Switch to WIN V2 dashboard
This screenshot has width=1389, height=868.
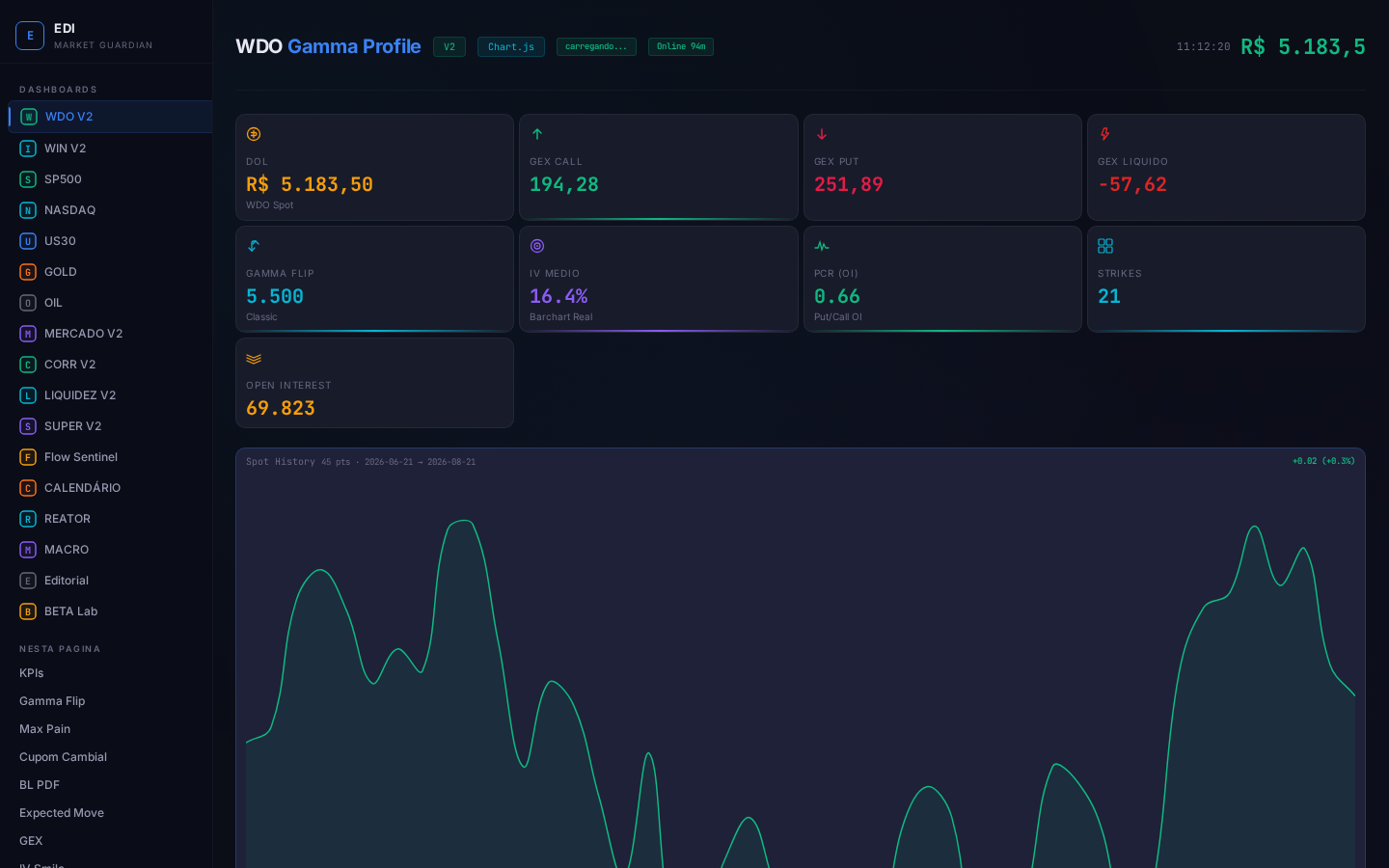coord(110,149)
